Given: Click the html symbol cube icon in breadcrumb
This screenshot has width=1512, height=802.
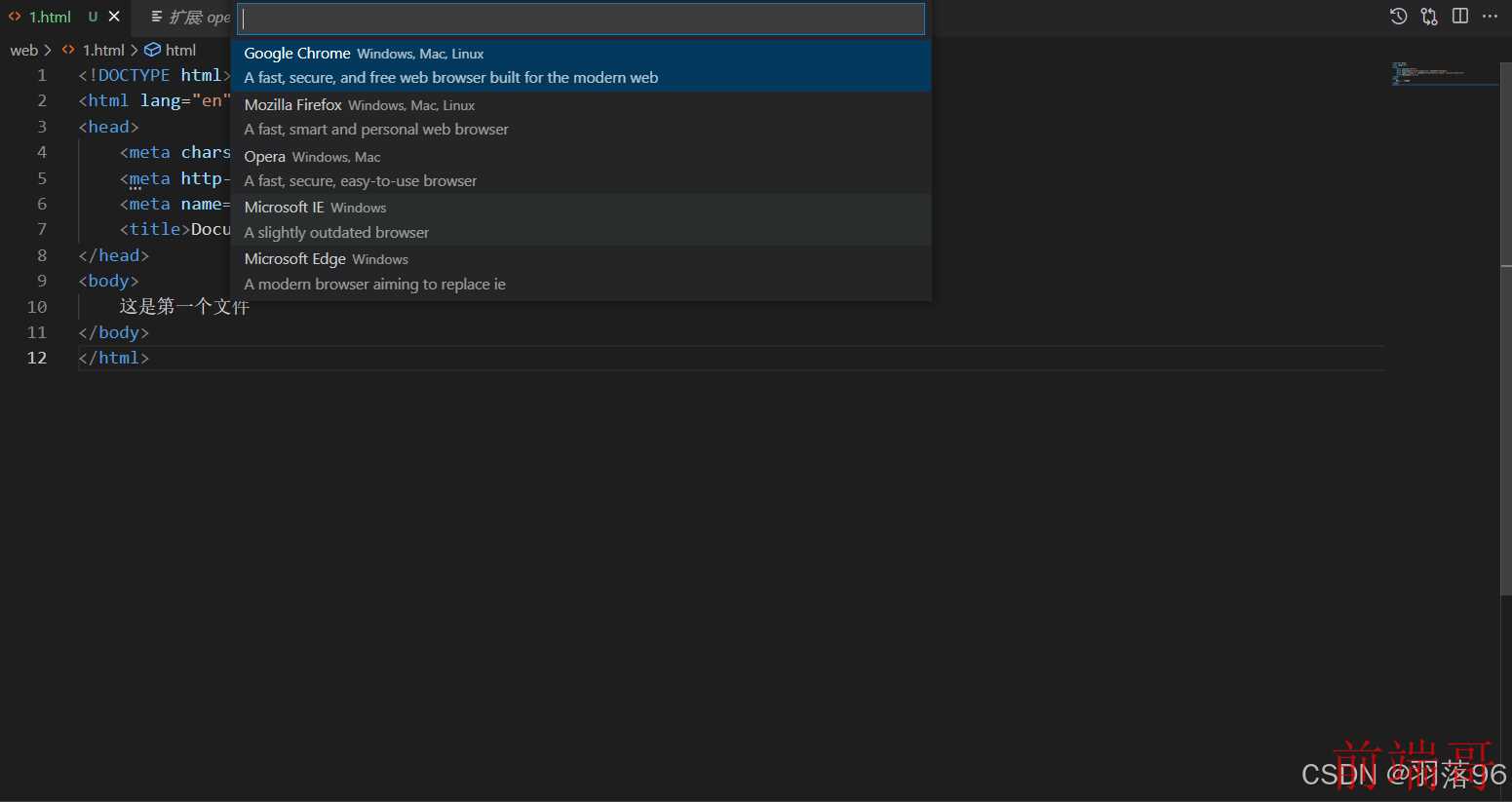Looking at the screenshot, I should 152,50.
